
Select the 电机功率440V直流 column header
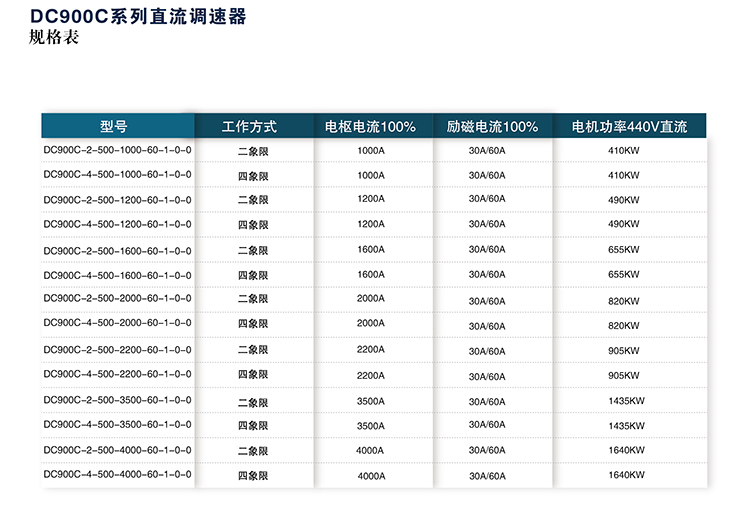629,127
